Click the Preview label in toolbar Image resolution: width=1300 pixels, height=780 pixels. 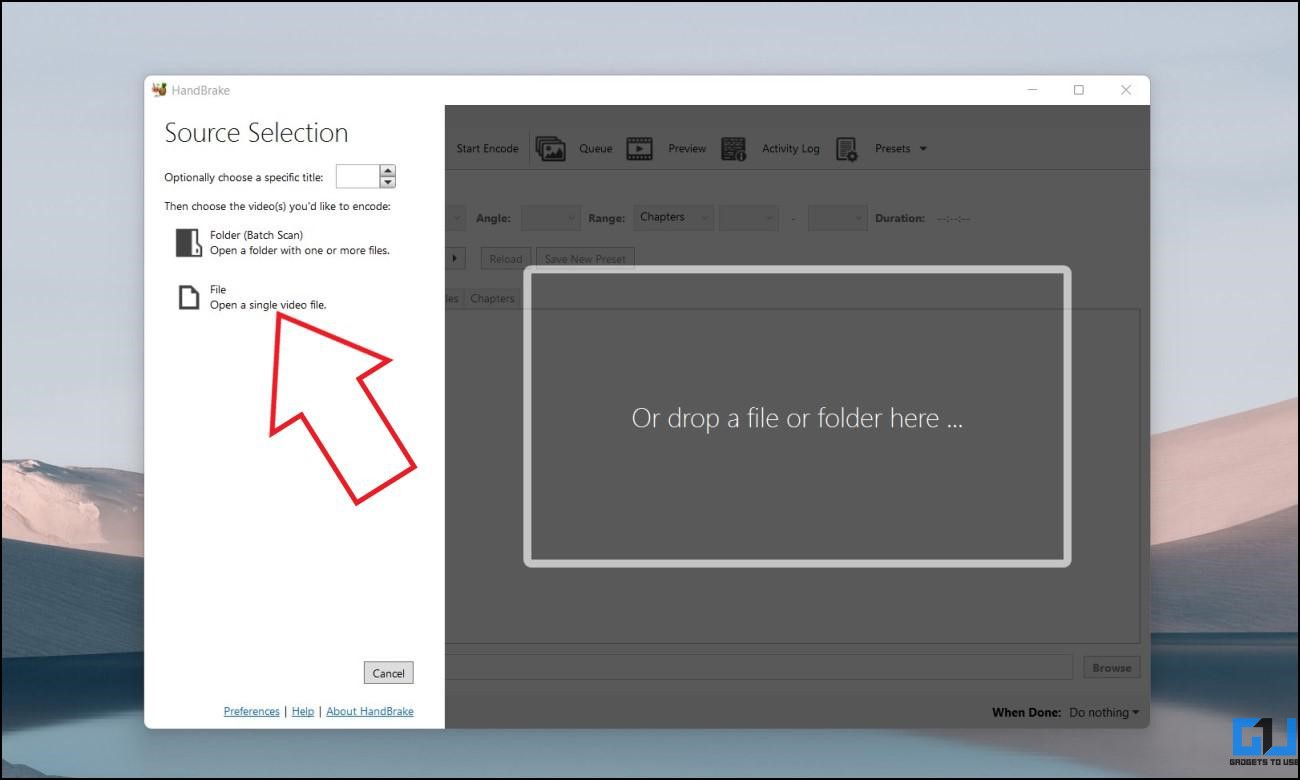coord(687,149)
